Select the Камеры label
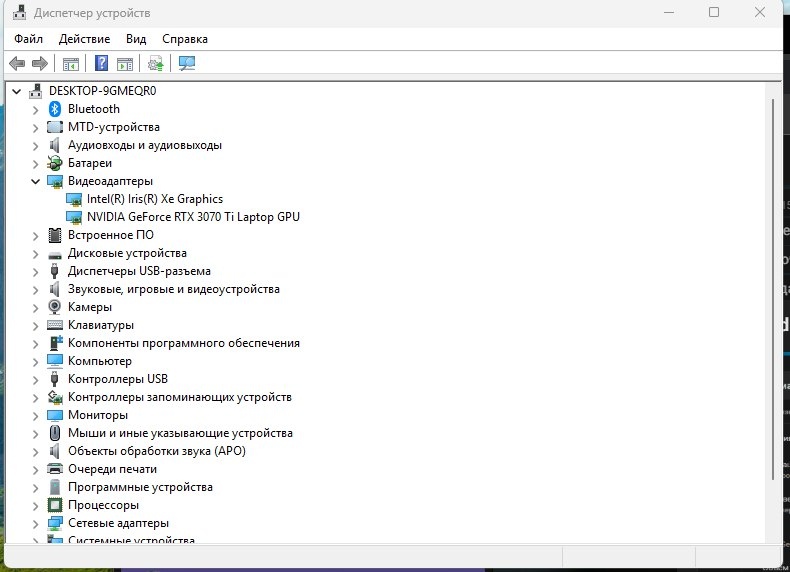Screen dimensions: 790x572 pos(90,307)
